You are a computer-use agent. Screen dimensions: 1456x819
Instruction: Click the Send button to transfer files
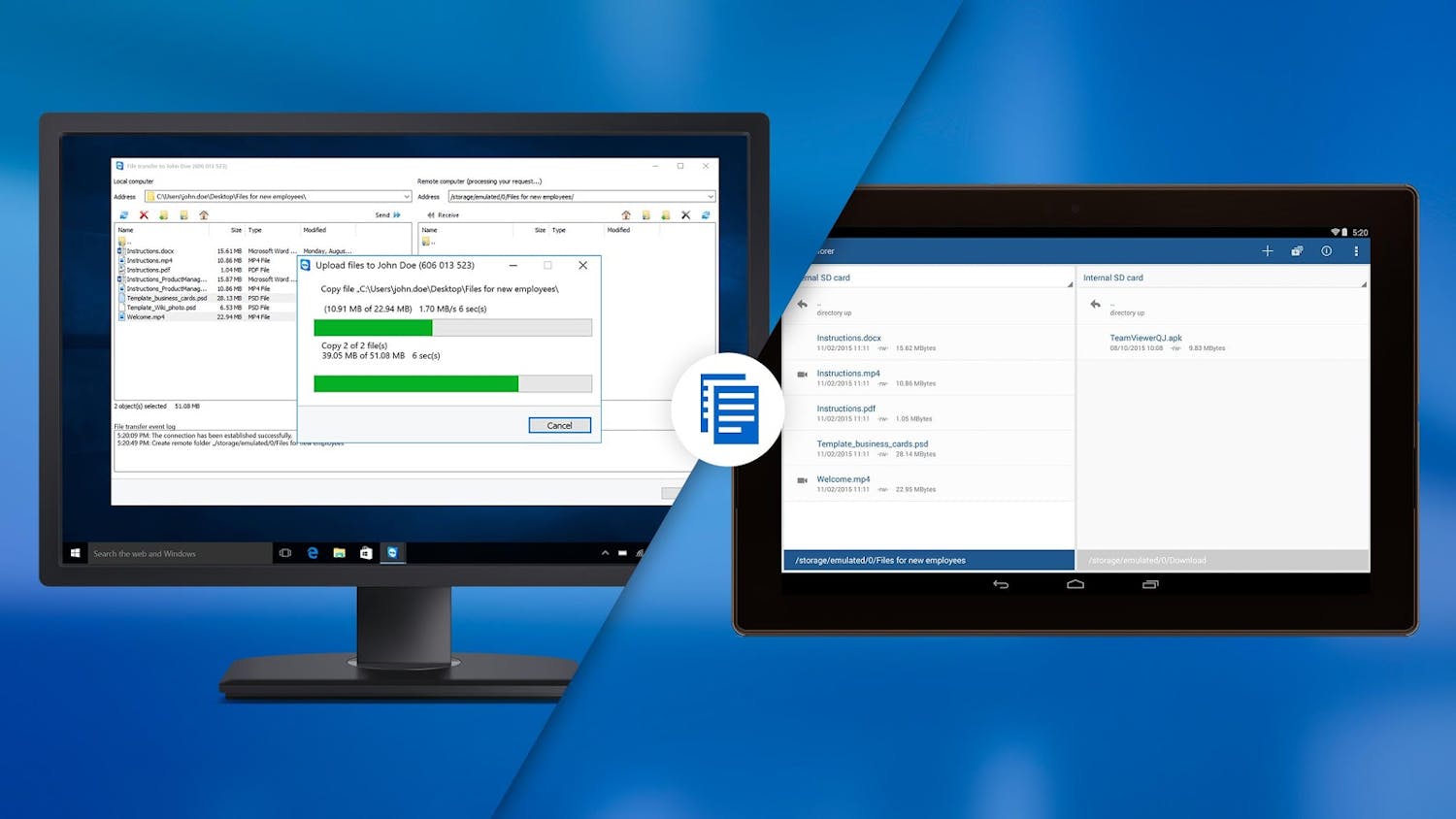(x=386, y=213)
